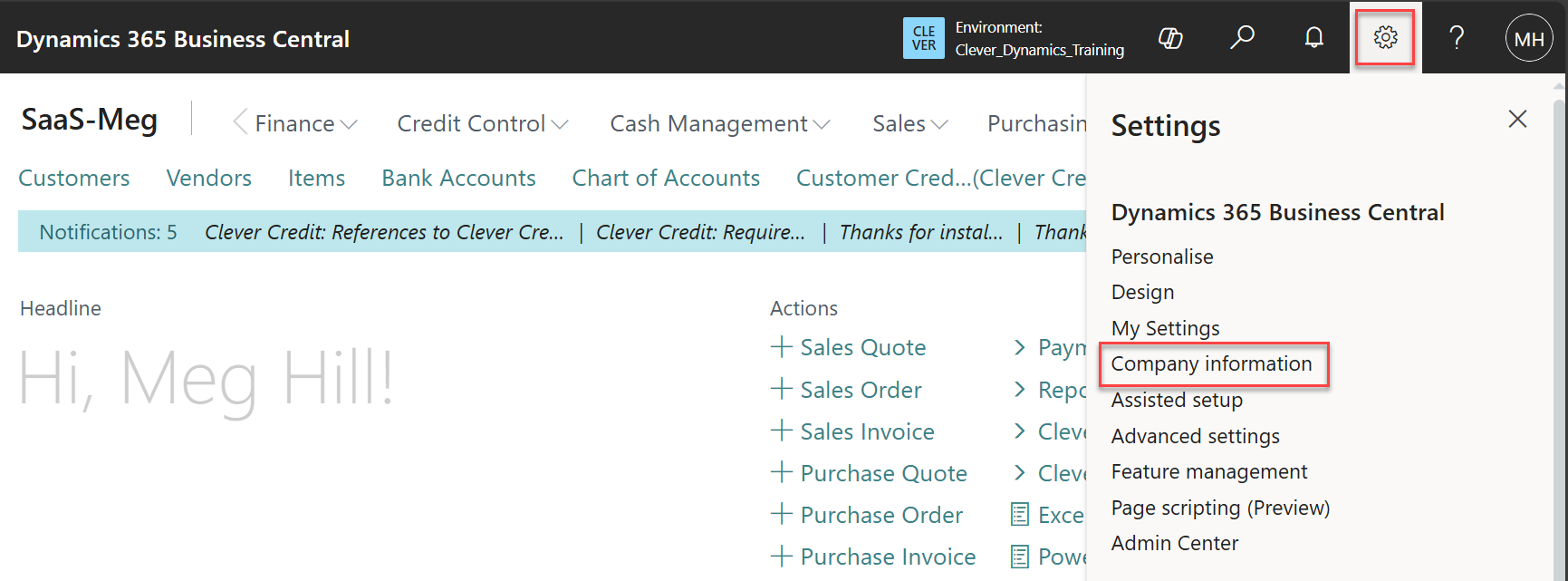1568x581 pixels.
Task: Open the settings gear icon
Action: tap(1385, 37)
